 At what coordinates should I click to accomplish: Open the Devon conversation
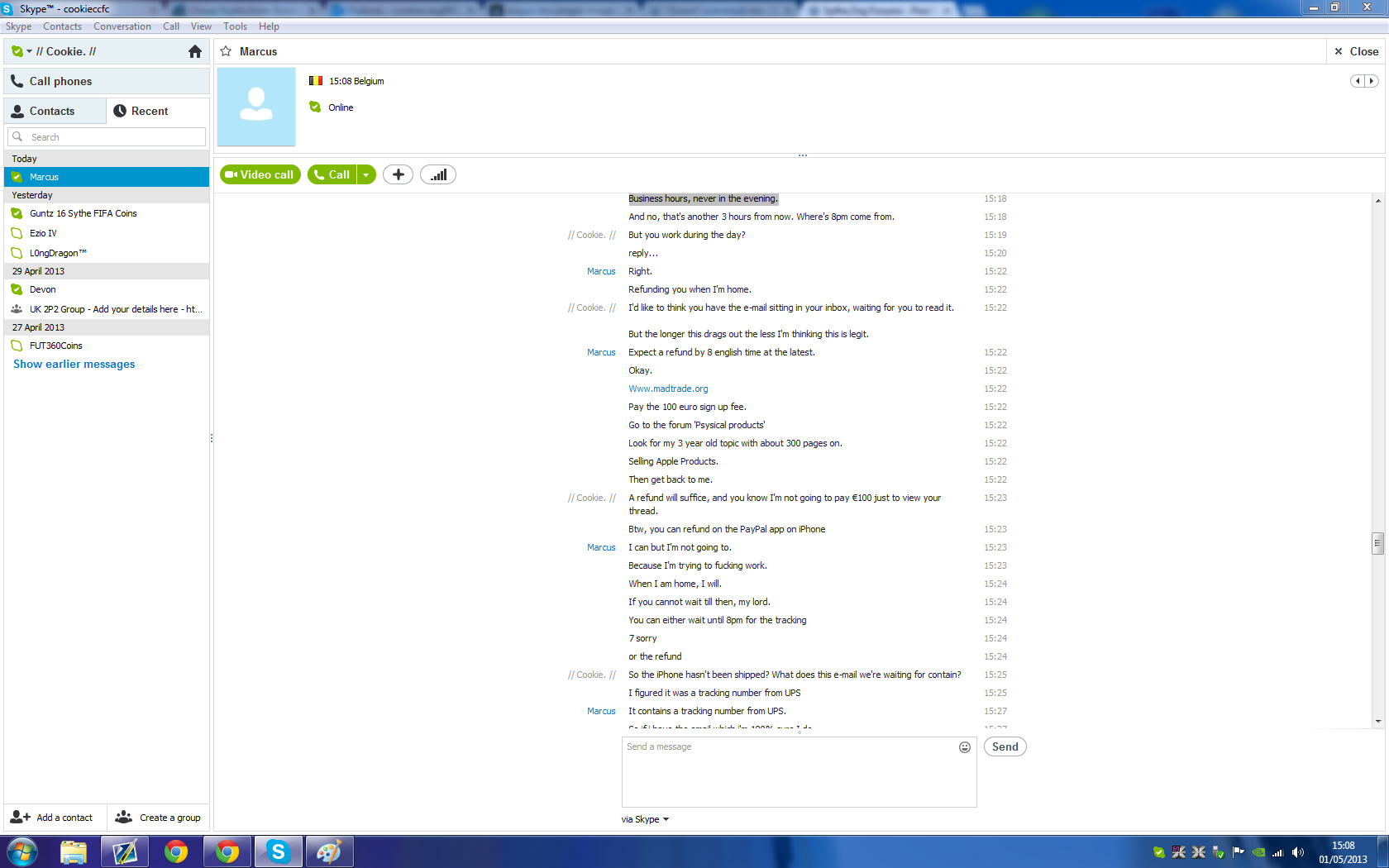pyautogui.click(x=107, y=289)
